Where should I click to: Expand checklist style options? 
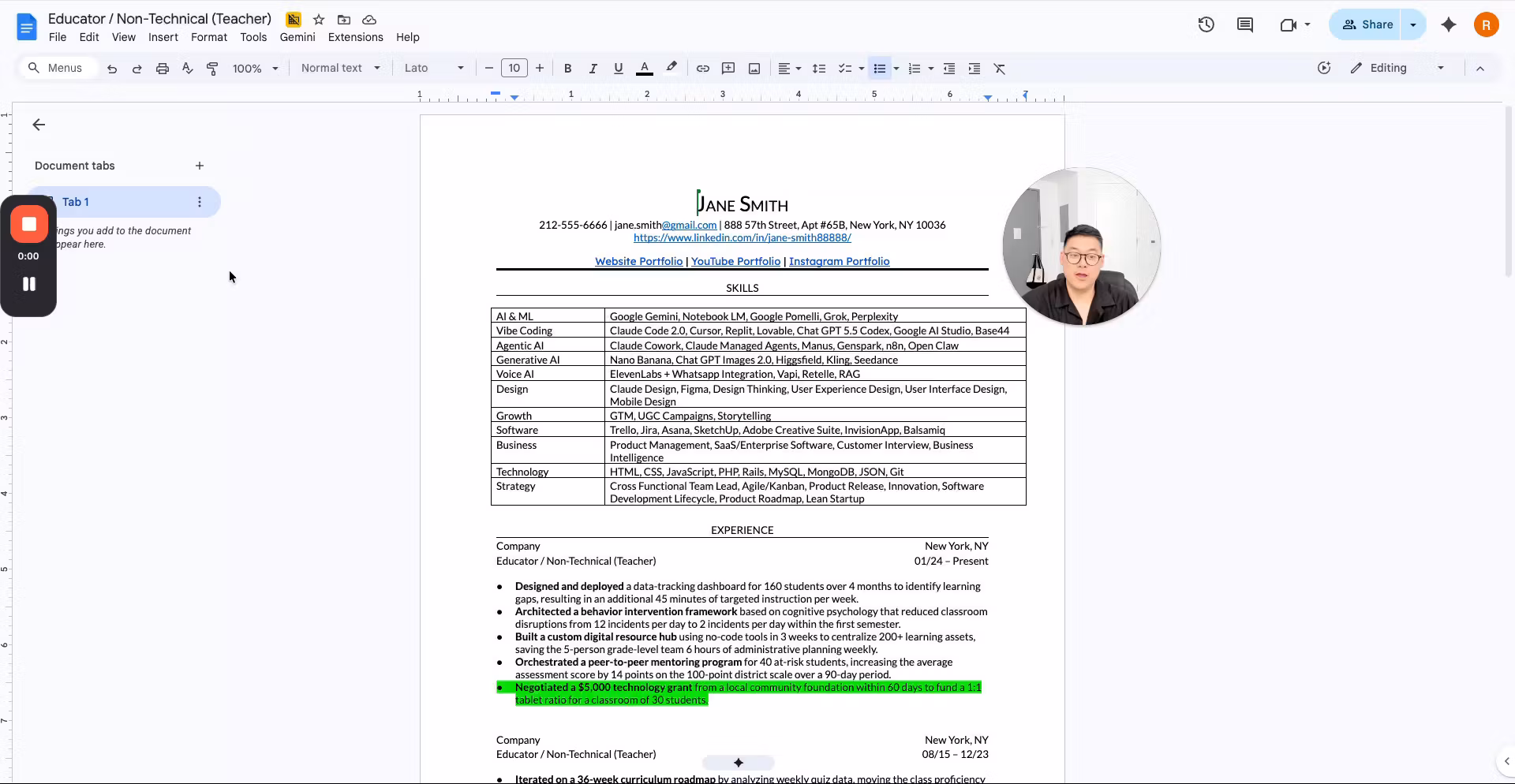point(862,69)
